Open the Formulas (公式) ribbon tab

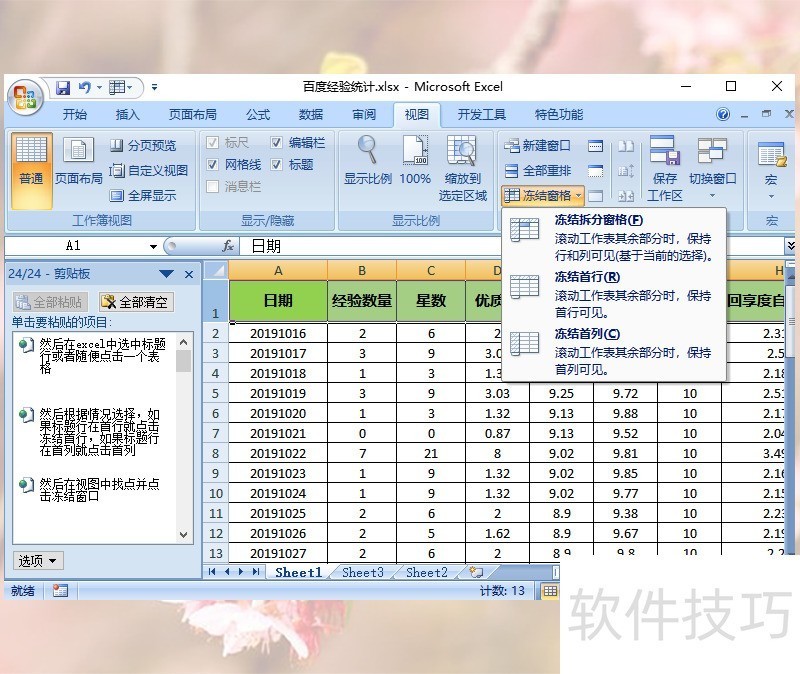click(x=258, y=114)
